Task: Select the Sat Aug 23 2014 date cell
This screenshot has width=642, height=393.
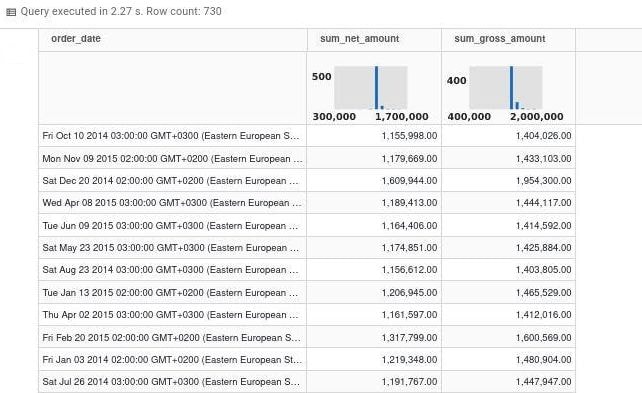Action: click(x=173, y=270)
